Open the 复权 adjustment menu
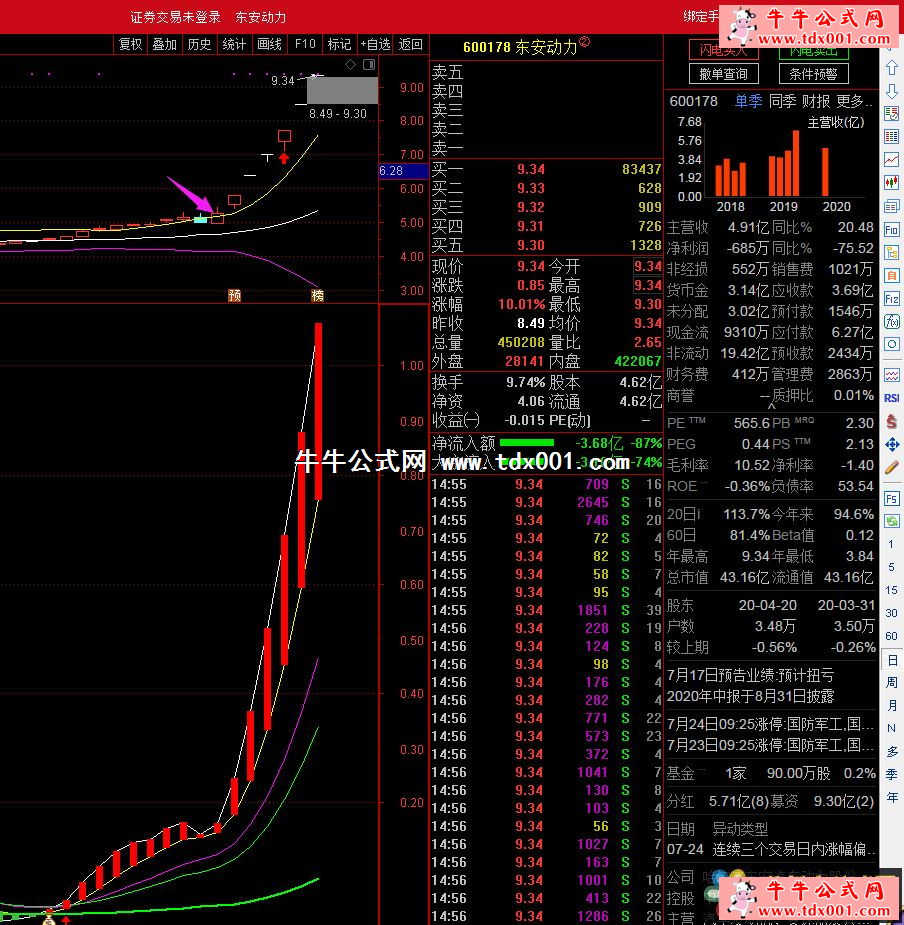 [x=130, y=44]
